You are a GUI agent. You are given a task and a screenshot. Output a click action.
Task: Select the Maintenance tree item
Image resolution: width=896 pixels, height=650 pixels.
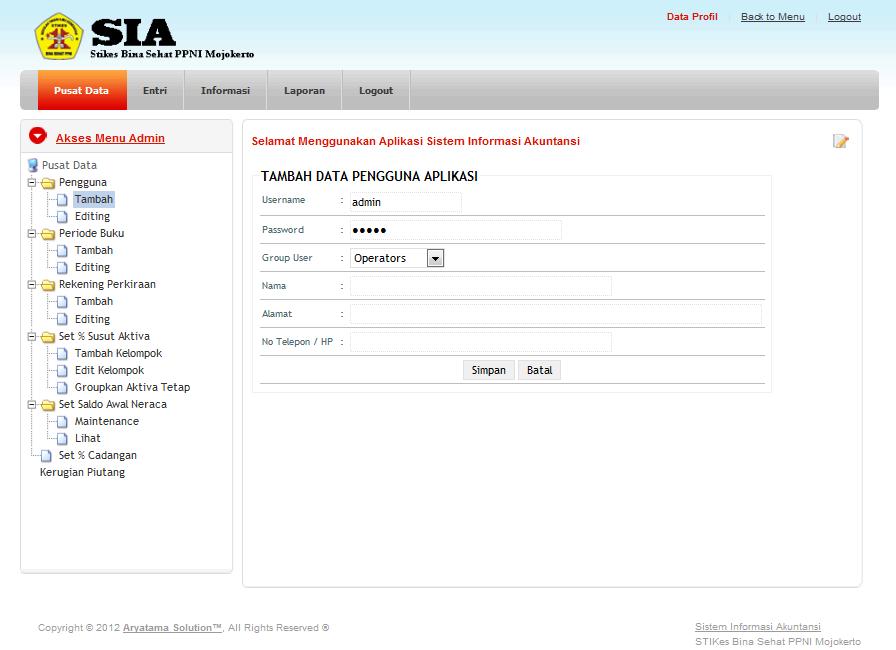(x=107, y=422)
